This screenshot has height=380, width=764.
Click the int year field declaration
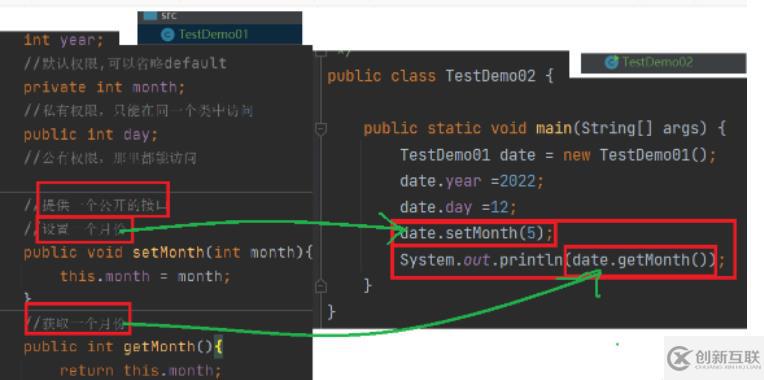tap(64, 40)
